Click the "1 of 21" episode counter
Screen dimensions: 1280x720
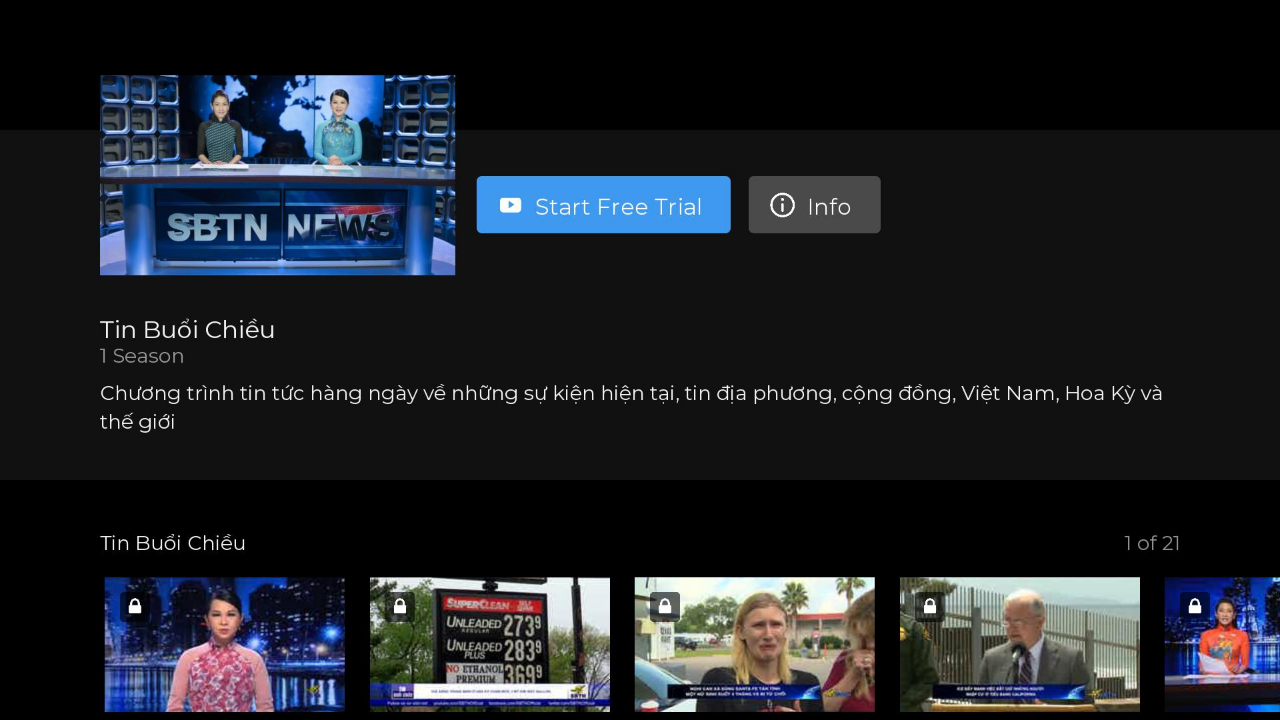(x=1152, y=543)
